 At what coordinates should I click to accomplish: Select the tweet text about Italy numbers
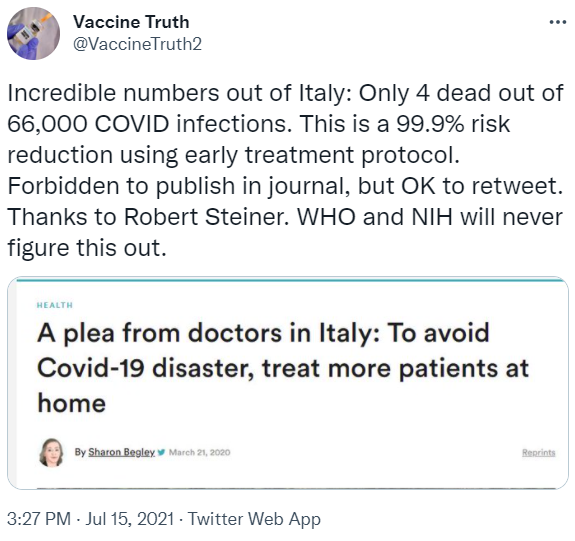point(285,170)
